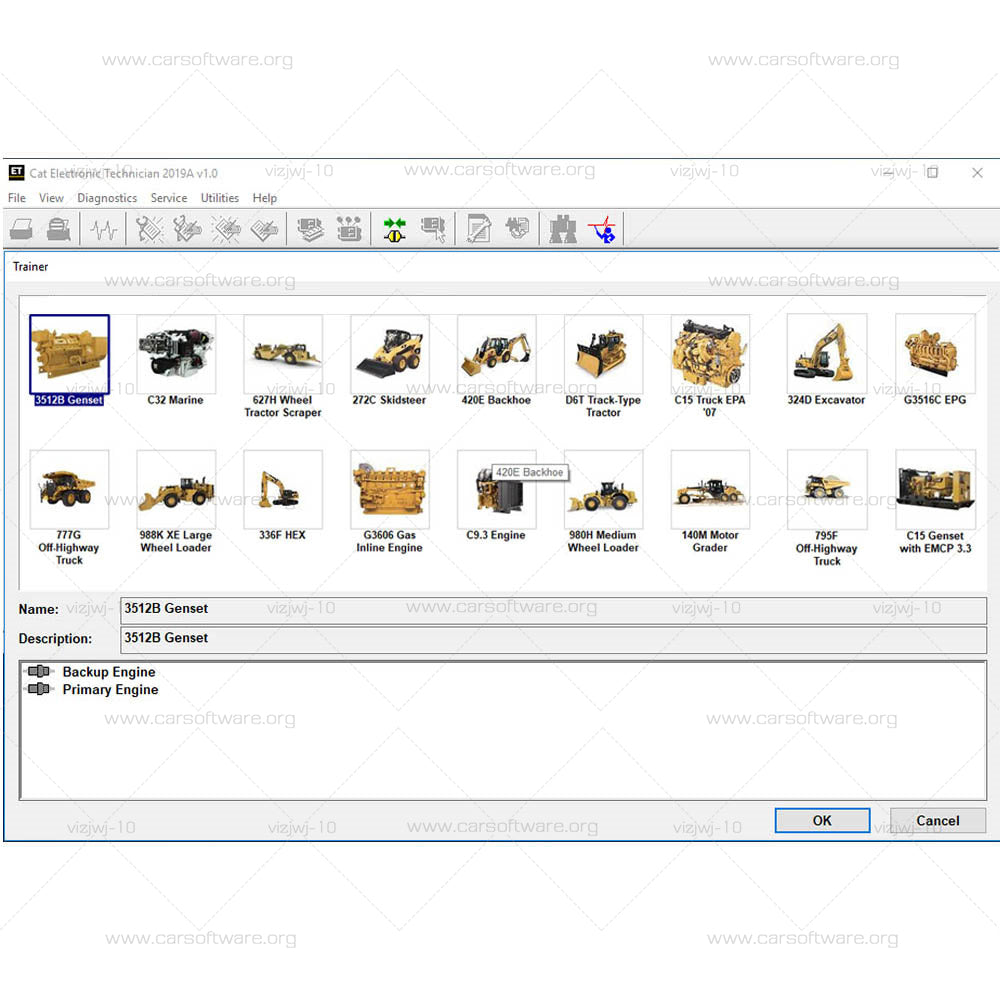Viewport: 1000px width, 1000px height.
Task: Click the document with wrench icon
Action: point(478,229)
